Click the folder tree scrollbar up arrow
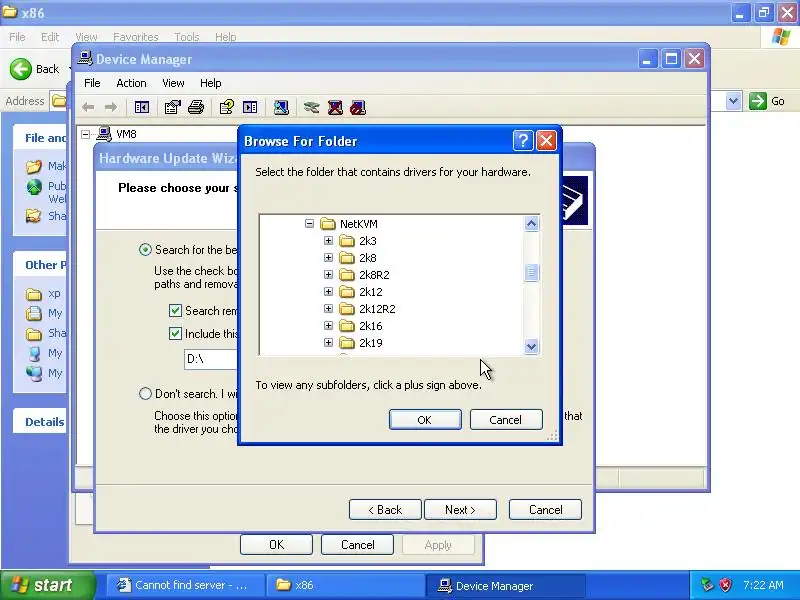Screen dimensions: 800x600 coord(531,224)
